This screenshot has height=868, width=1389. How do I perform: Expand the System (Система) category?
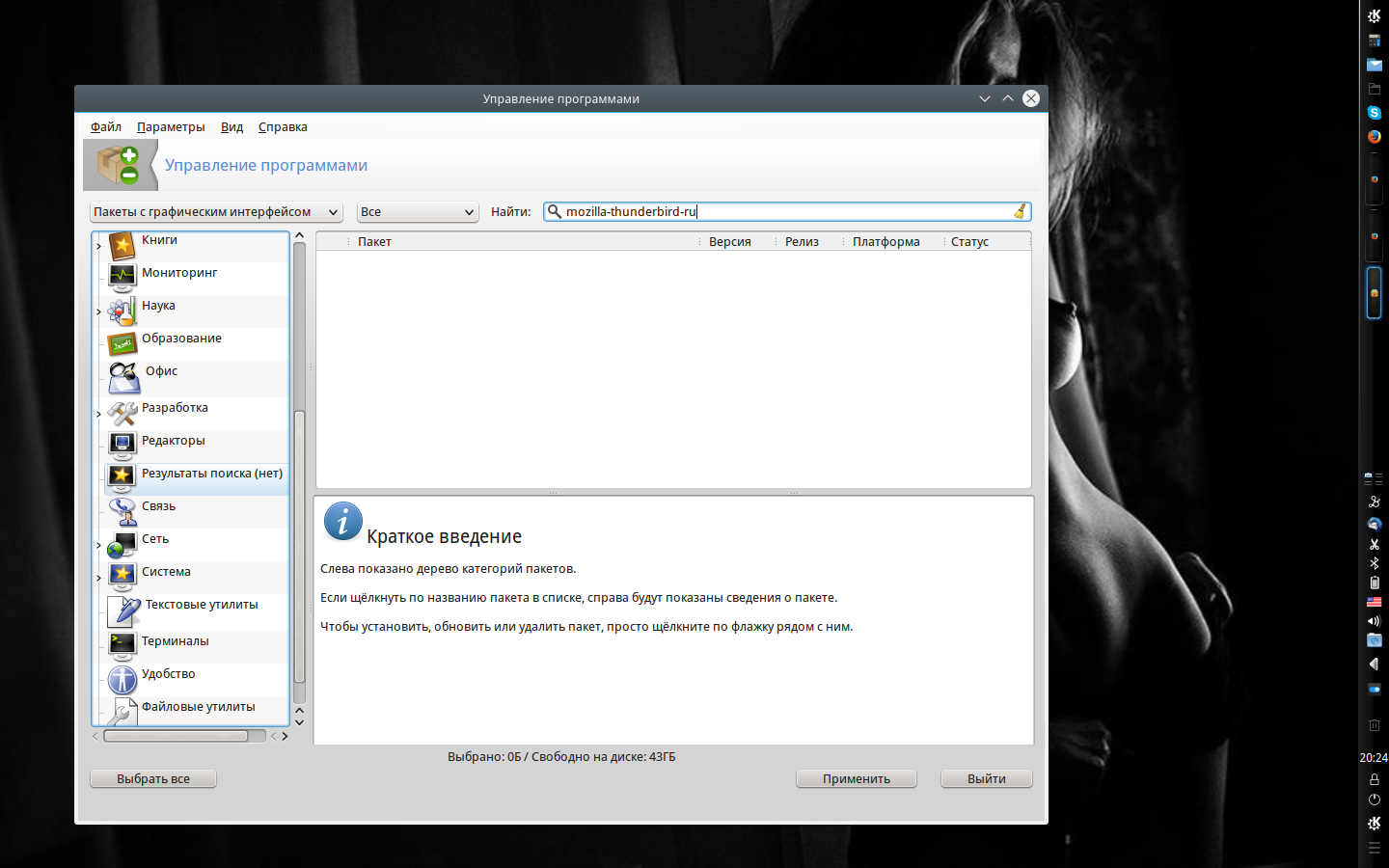98,579
